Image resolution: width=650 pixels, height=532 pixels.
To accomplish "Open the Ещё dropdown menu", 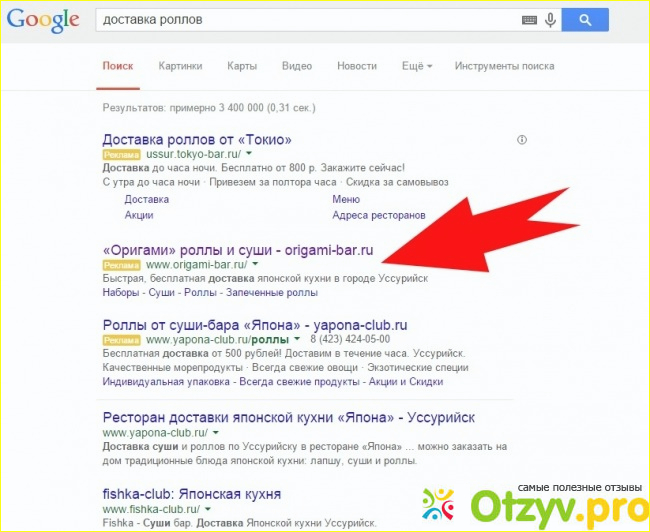I will (417, 66).
